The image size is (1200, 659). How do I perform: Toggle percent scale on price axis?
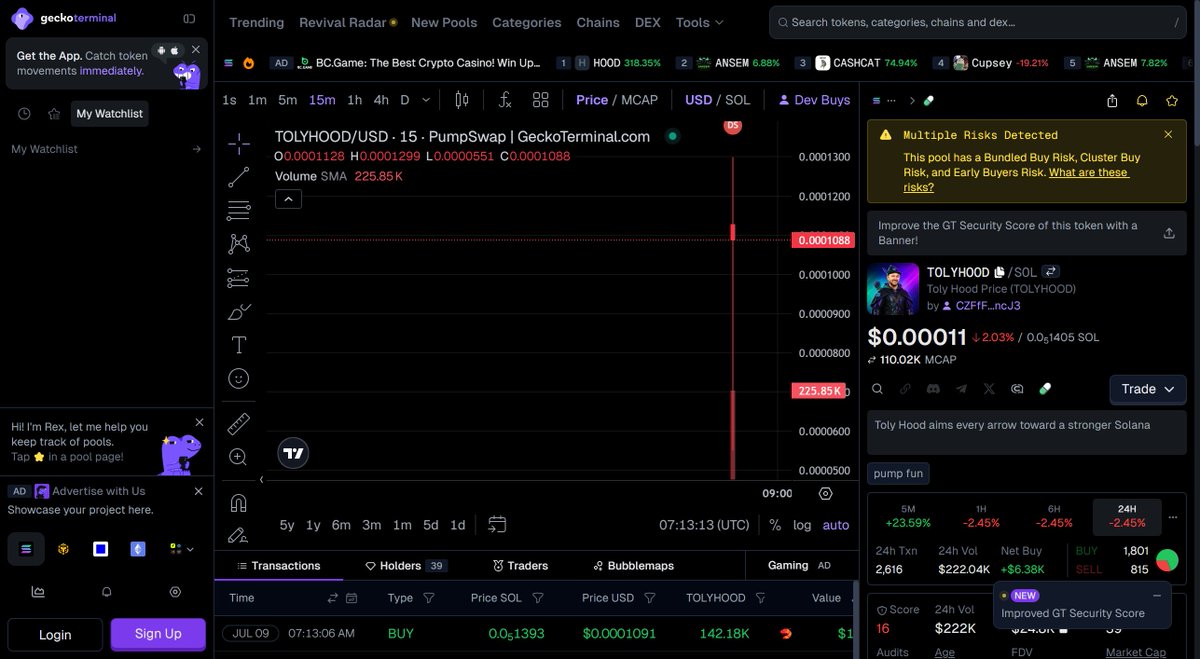[x=775, y=525]
